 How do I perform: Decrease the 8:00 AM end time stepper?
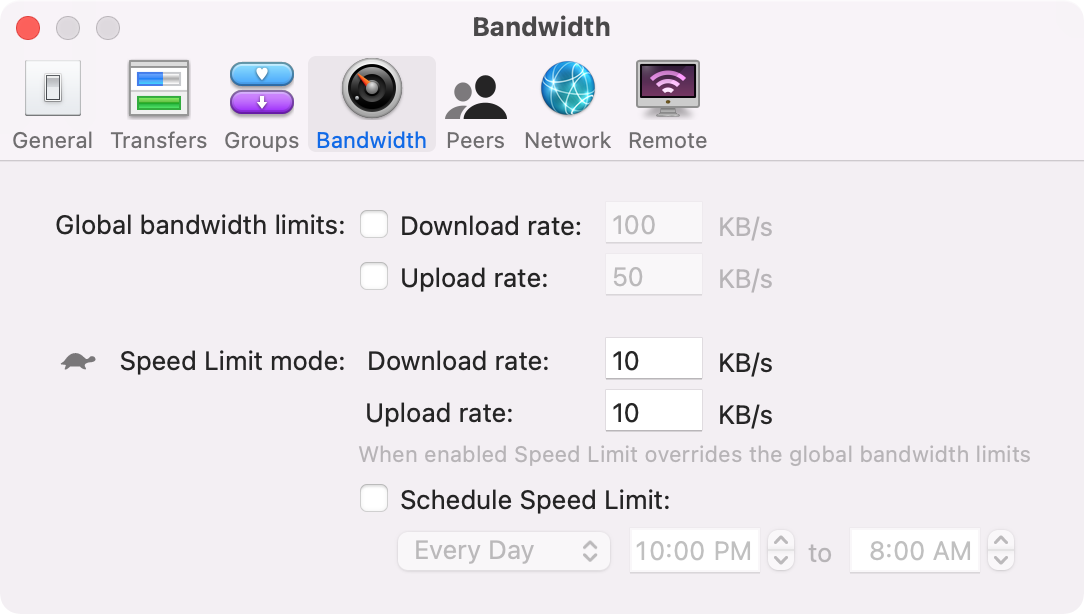(x=1001, y=560)
